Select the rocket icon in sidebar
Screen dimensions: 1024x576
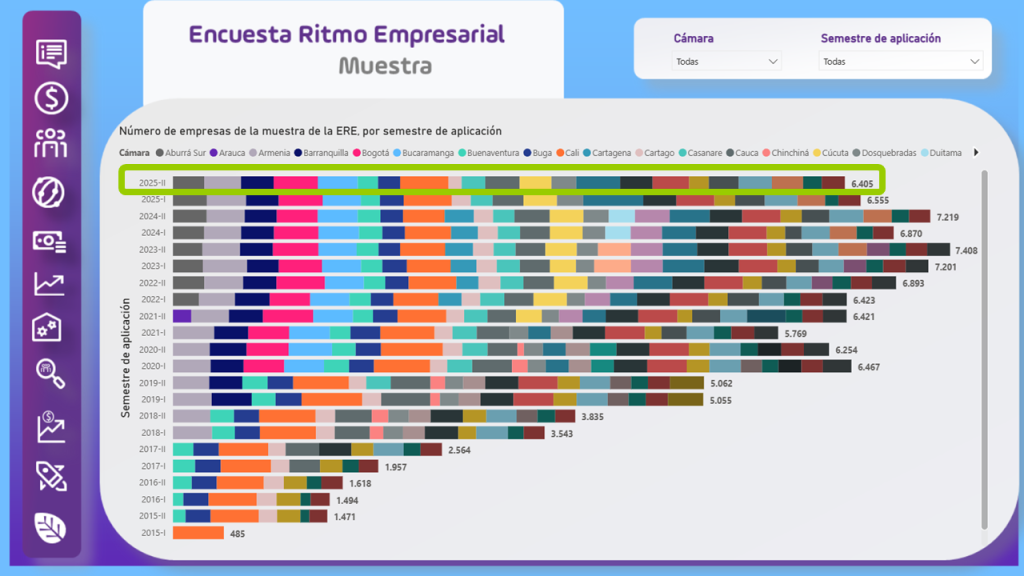[51, 476]
